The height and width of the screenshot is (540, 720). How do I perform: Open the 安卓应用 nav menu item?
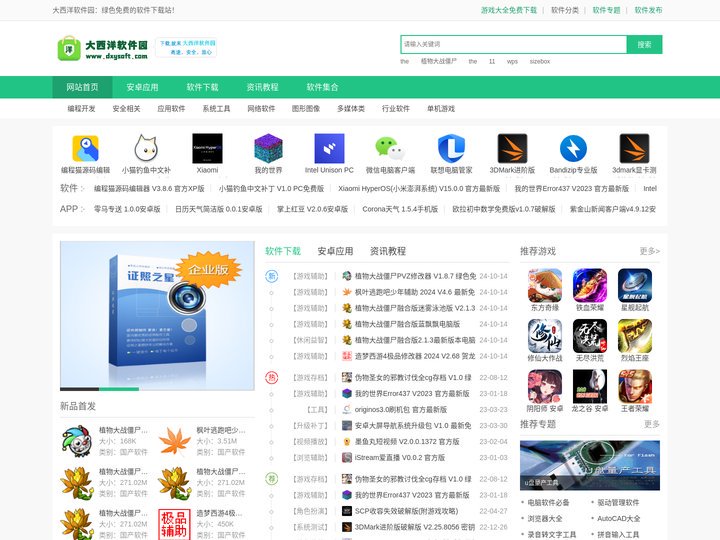point(142,87)
